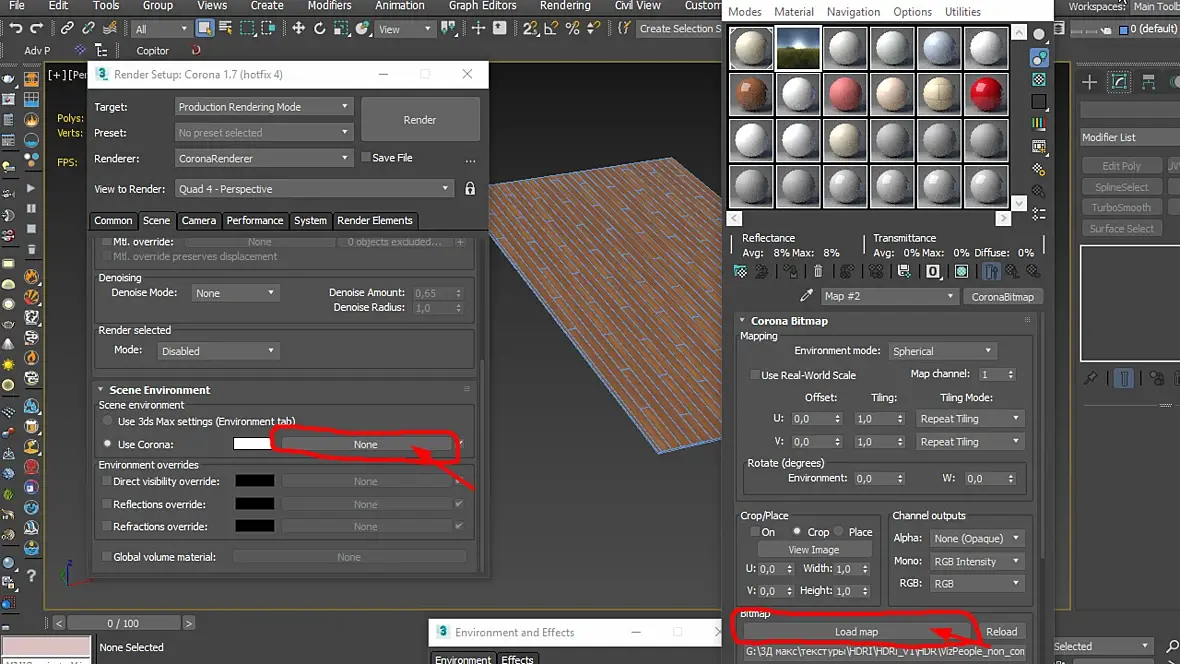Click the Load map button

point(856,632)
